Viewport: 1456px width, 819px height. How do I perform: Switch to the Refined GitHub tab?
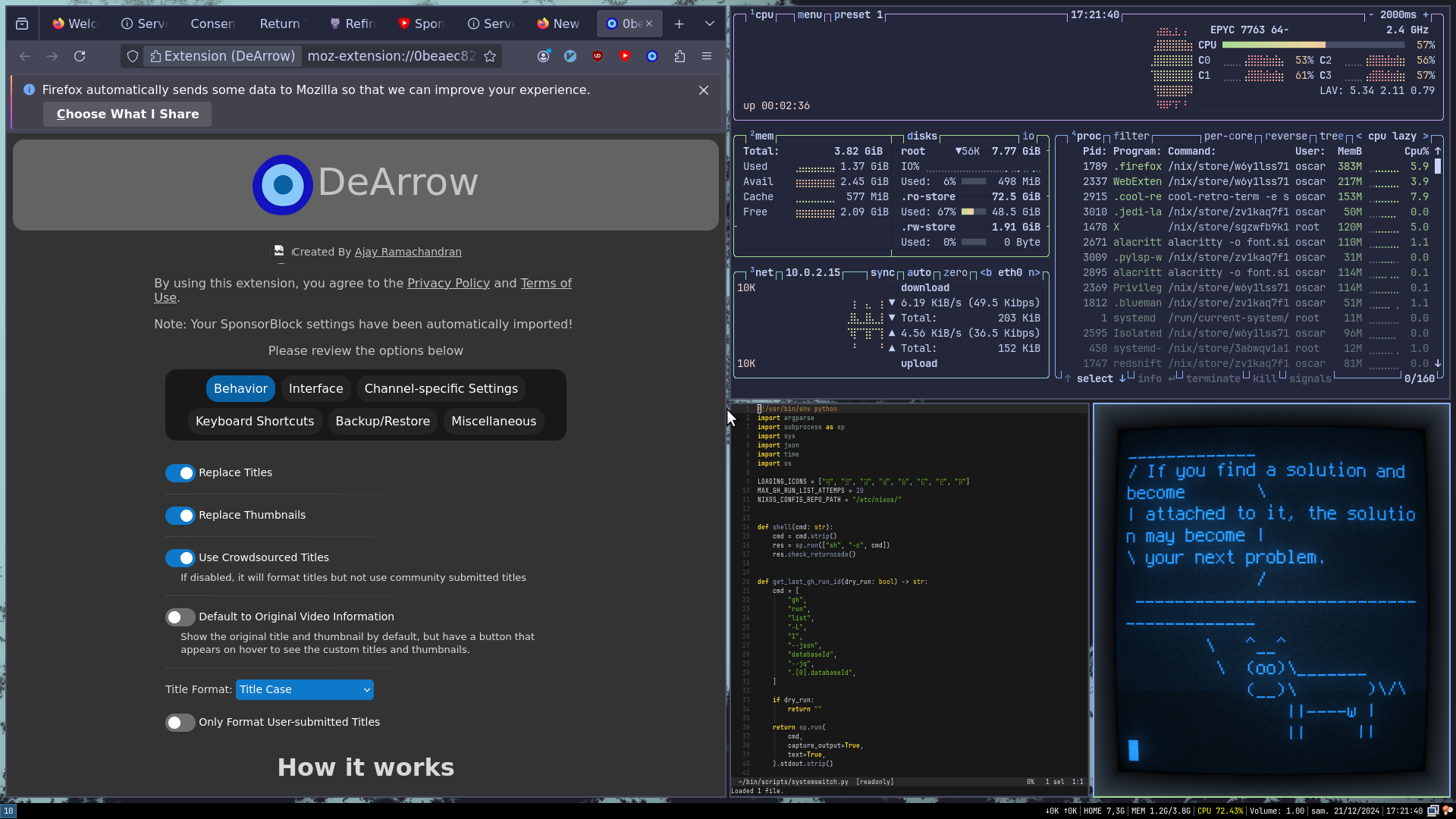pos(352,24)
